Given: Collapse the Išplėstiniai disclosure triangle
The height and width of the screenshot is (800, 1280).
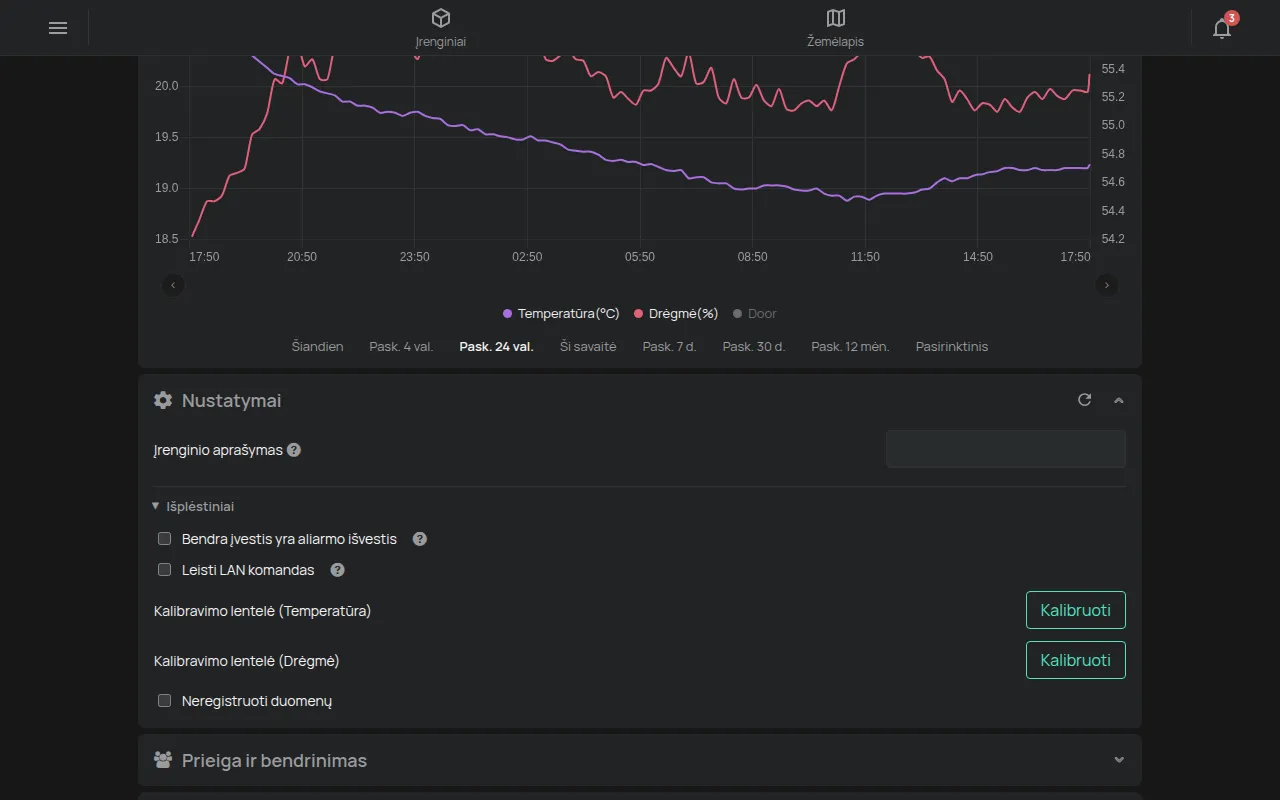Looking at the screenshot, I should pyautogui.click(x=156, y=507).
